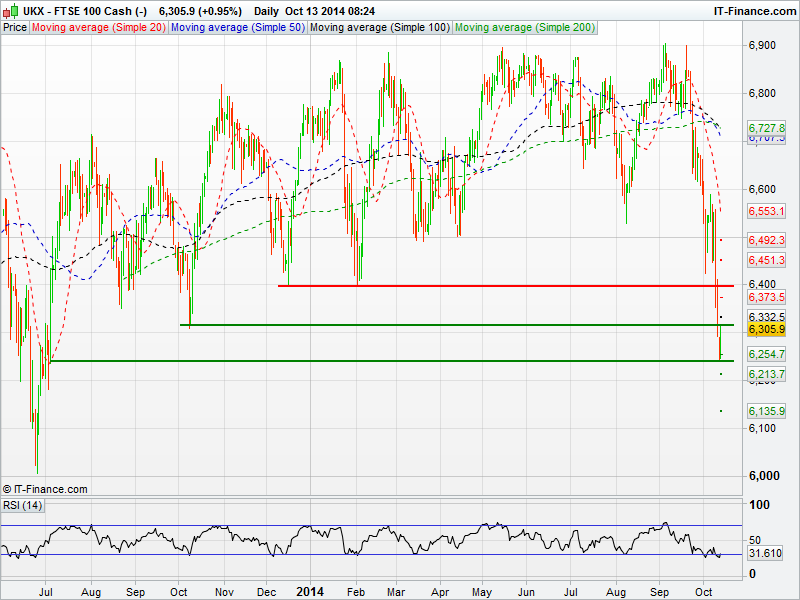Open the RSI (14) indicator label
This screenshot has height=600, width=800.
[24, 504]
